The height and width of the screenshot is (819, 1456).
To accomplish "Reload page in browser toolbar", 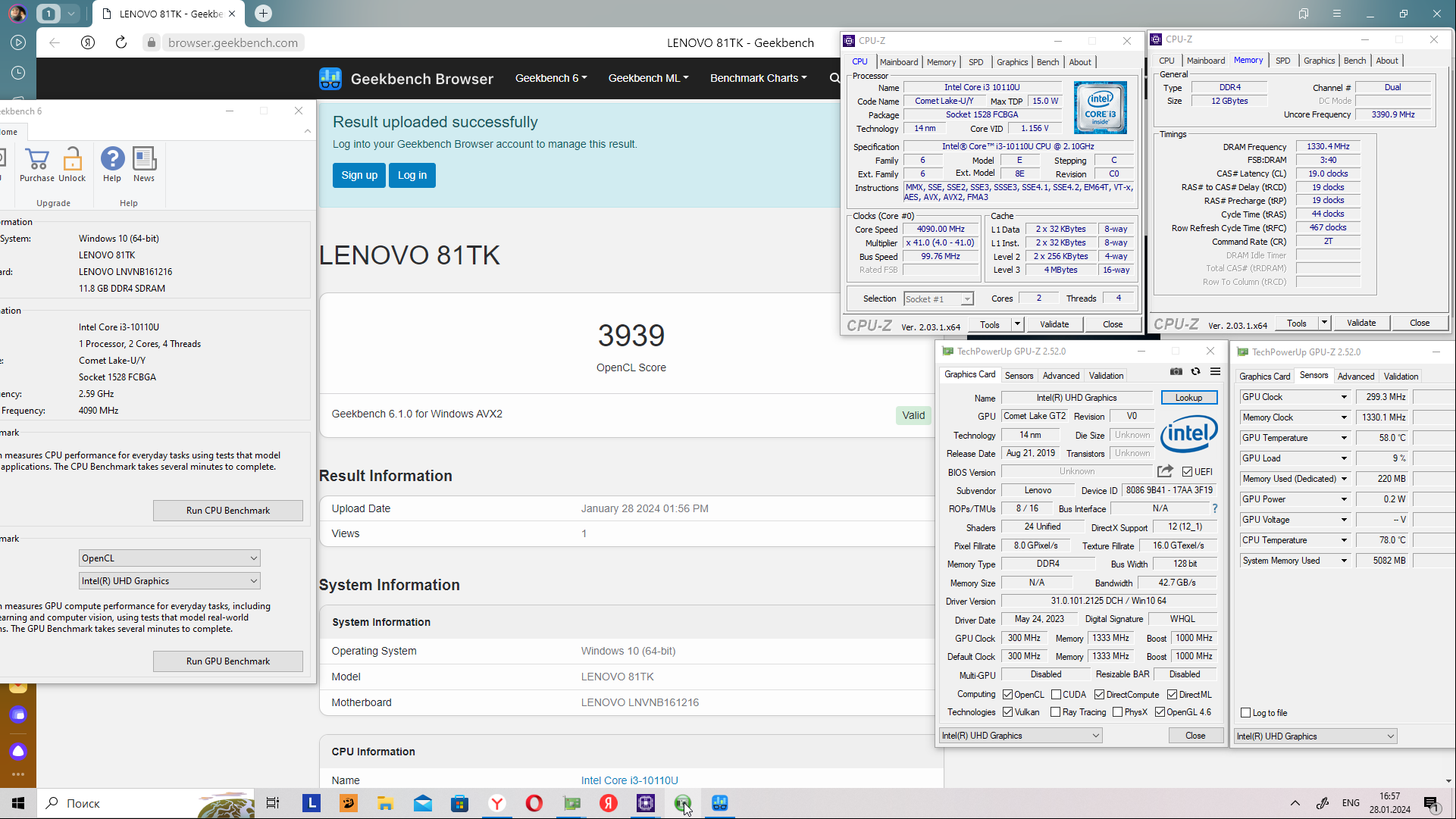I will (x=121, y=42).
